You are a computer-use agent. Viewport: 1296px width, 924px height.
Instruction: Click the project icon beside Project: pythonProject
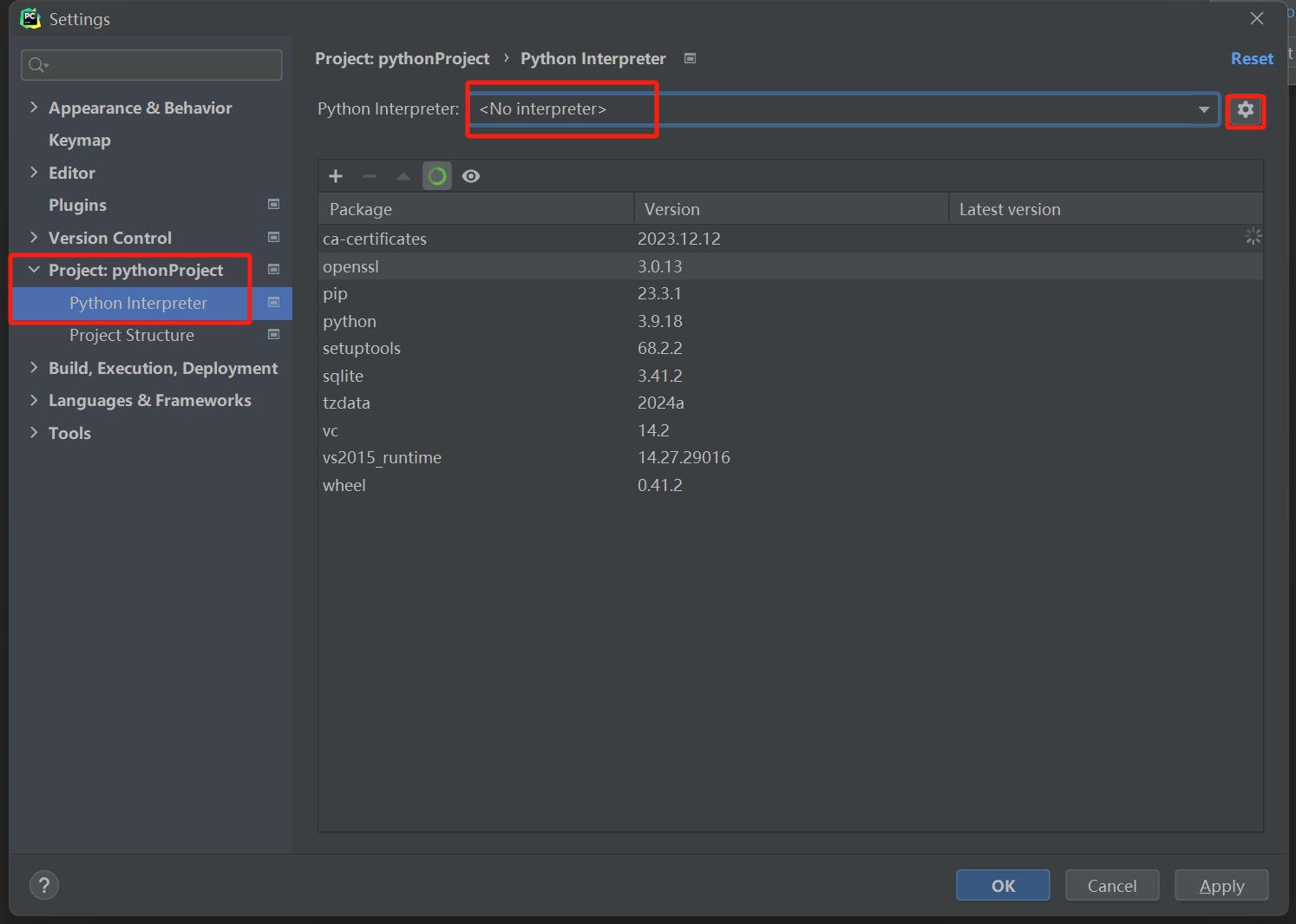274,270
